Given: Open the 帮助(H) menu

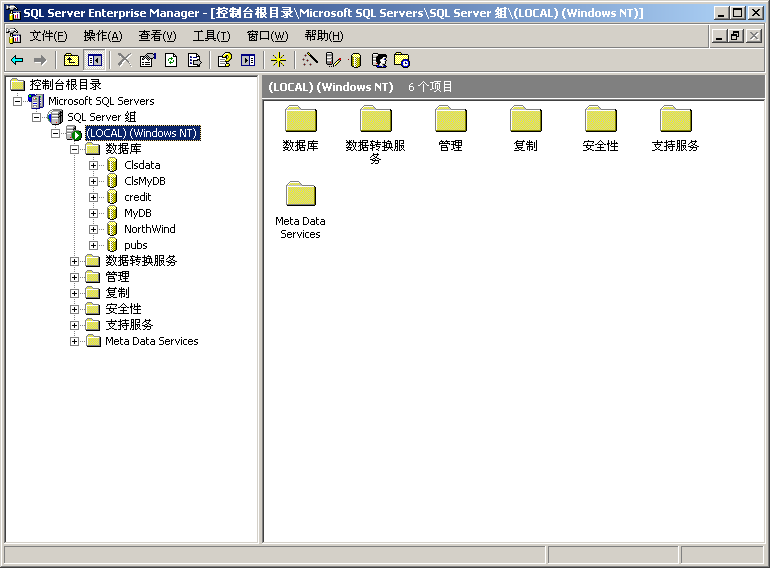Looking at the screenshot, I should click(324, 36).
